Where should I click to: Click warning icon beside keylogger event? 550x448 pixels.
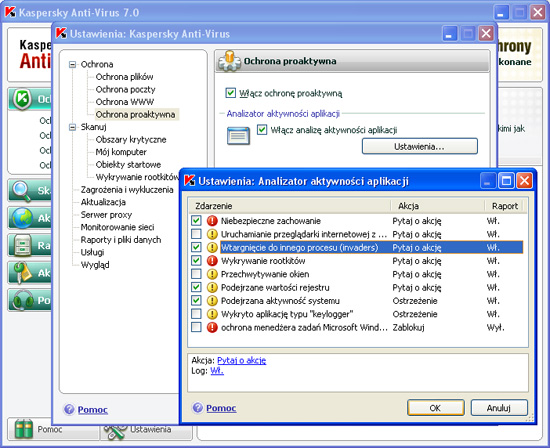pyautogui.click(x=212, y=314)
